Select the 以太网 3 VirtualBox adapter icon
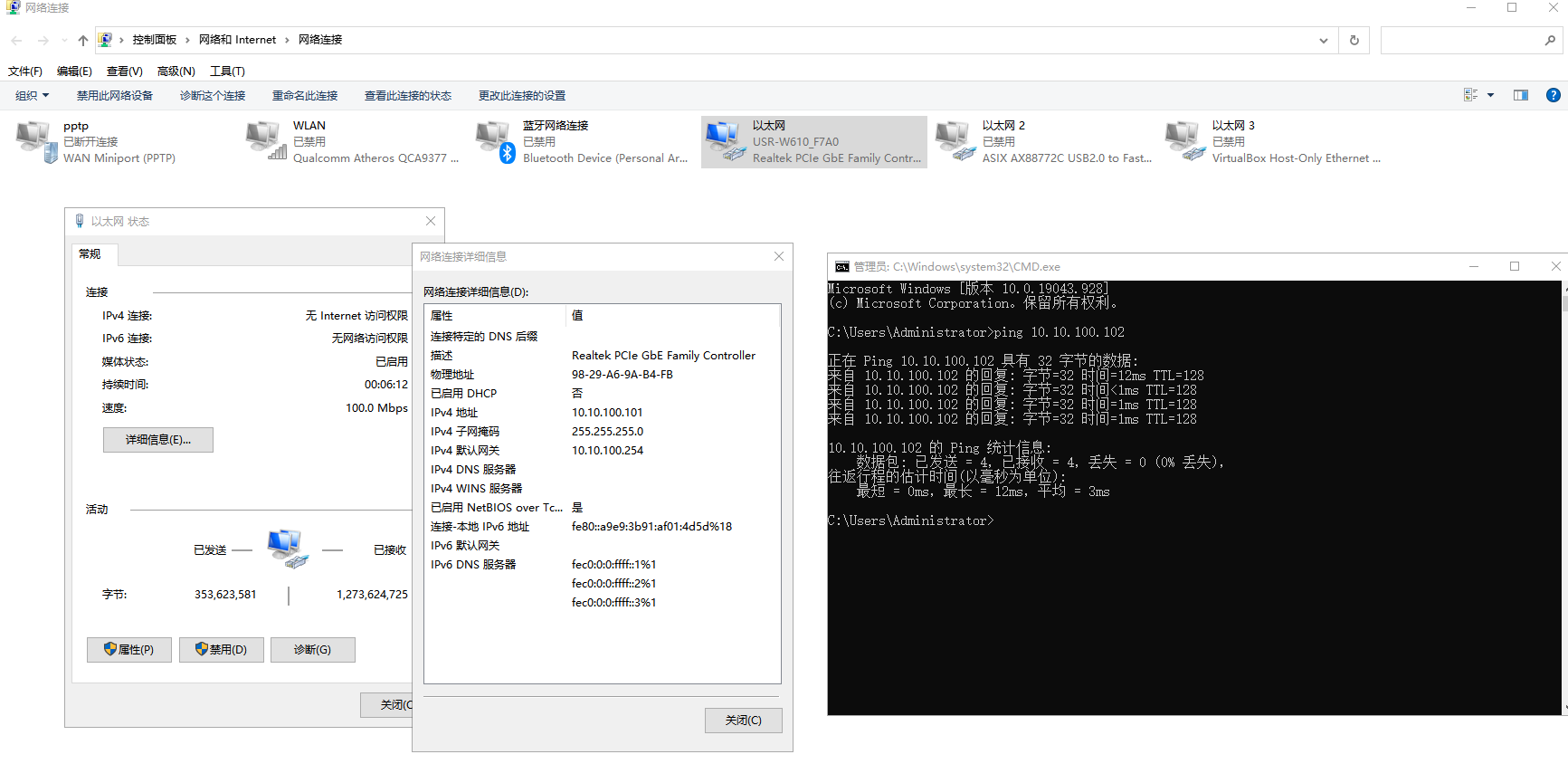 tap(1185, 142)
